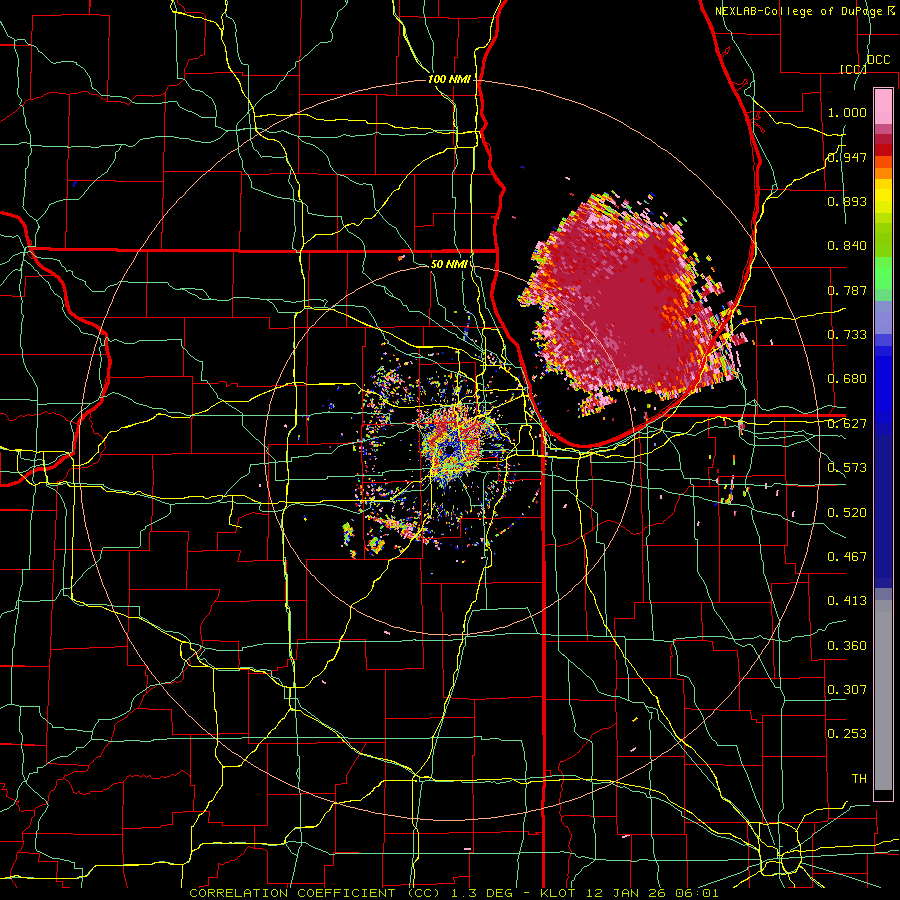
Task: Select the 0.787 scale value
Action: pos(847,290)
